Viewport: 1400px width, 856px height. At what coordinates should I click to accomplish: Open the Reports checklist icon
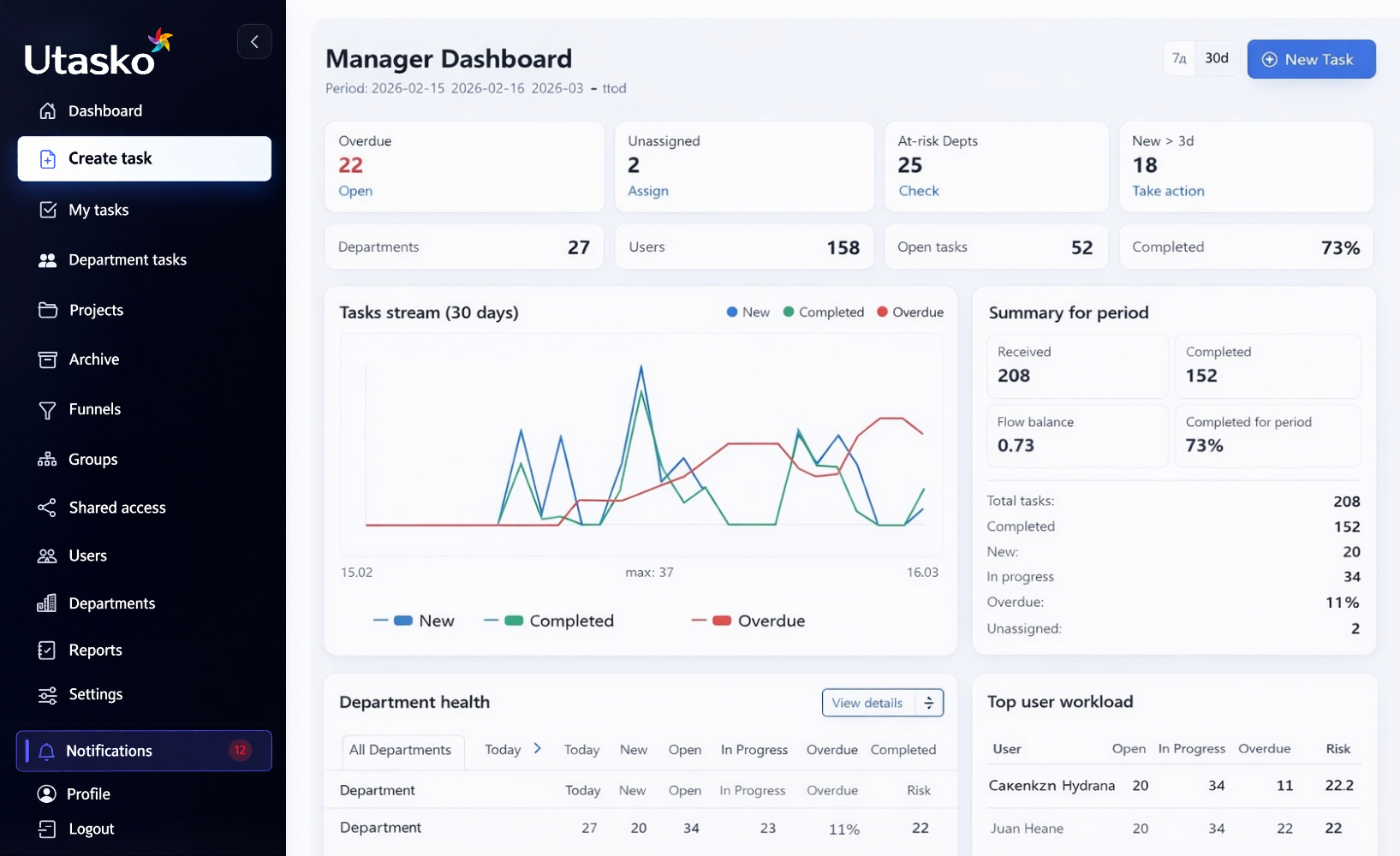tap(47, 651)
